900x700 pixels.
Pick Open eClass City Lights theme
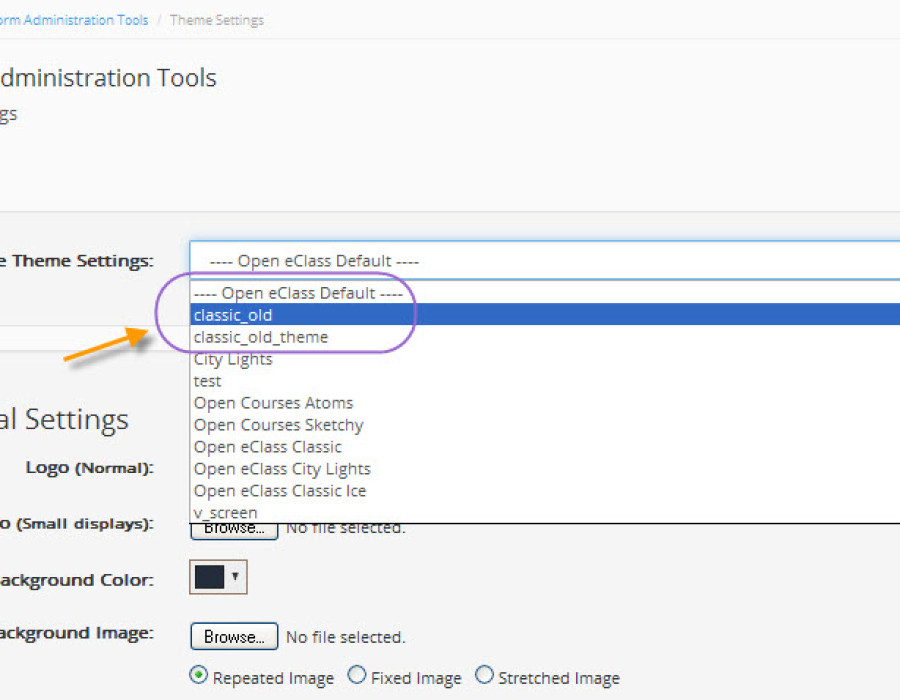tap(545, 469)
